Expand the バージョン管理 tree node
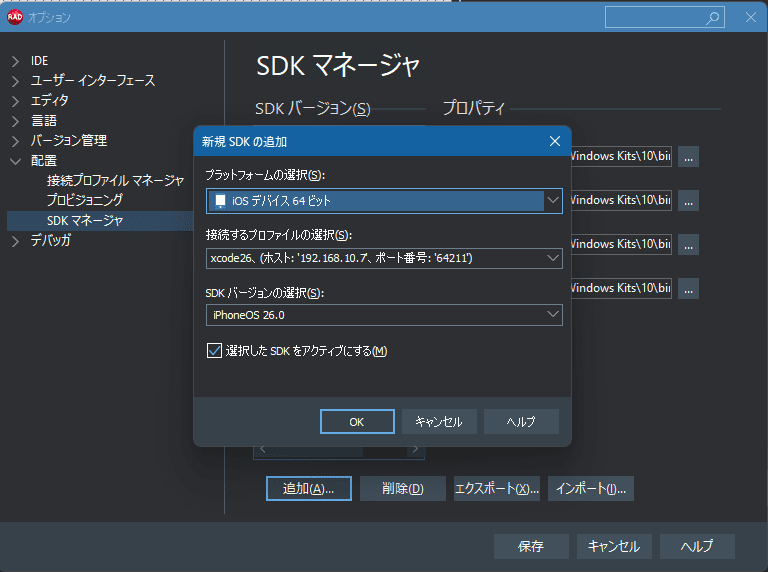The height and width of the screenshot is (572, 768). (15, 141)
